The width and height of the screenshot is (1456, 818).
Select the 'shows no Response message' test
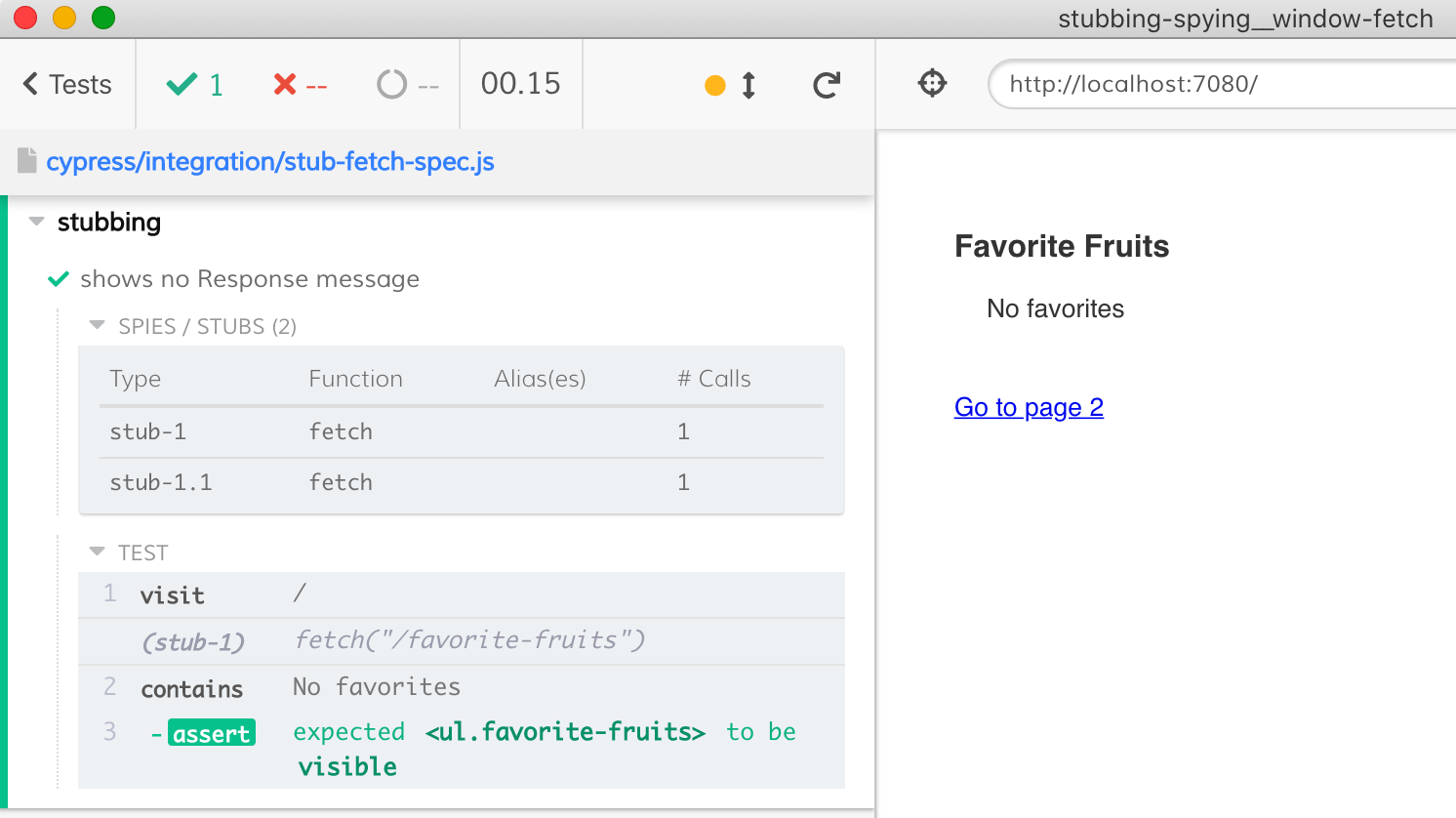pyautogui.click(x=249, y=279)
